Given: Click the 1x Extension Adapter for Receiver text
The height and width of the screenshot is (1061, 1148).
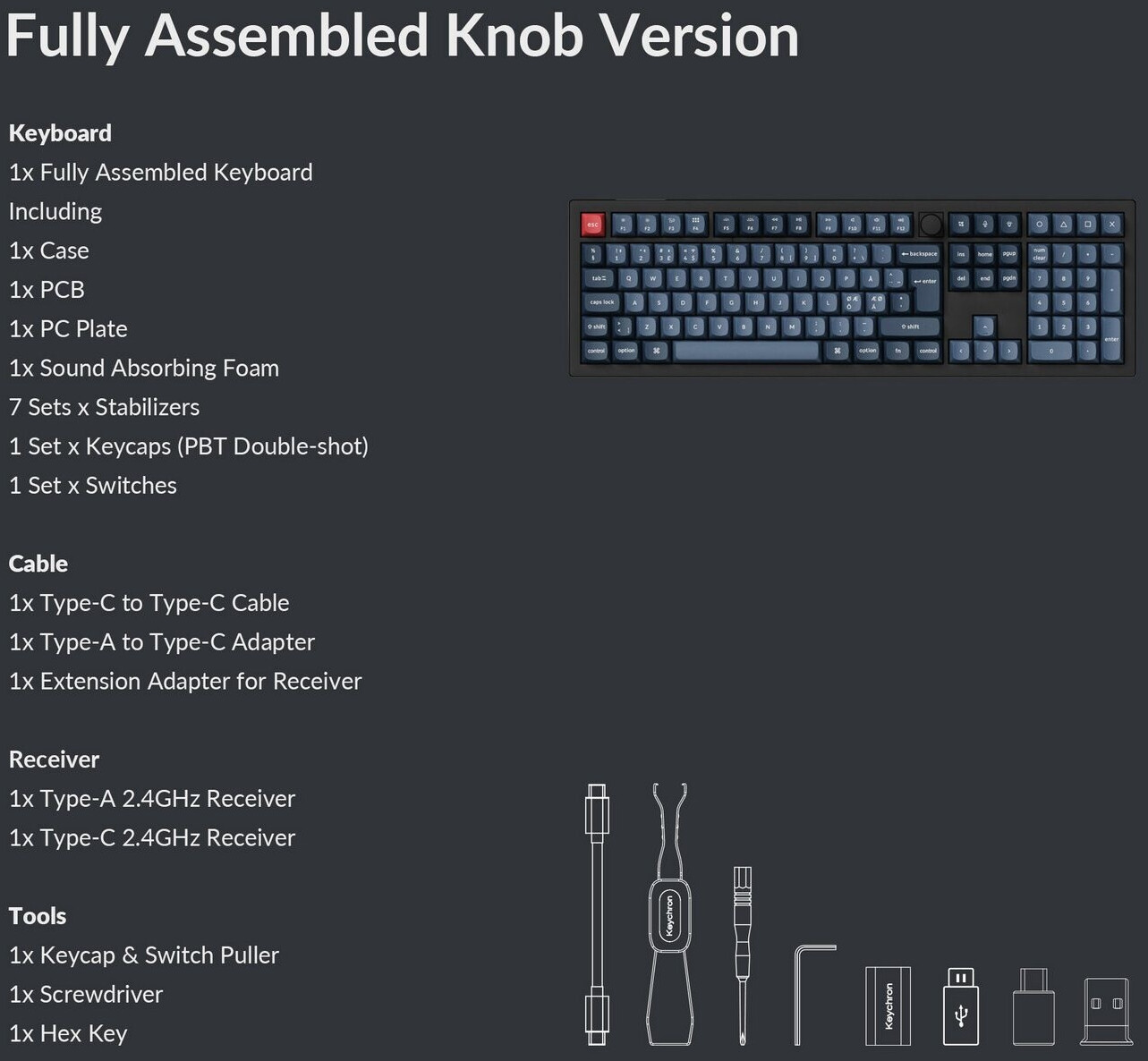Looking at the screenshot, I should (185, 681).
